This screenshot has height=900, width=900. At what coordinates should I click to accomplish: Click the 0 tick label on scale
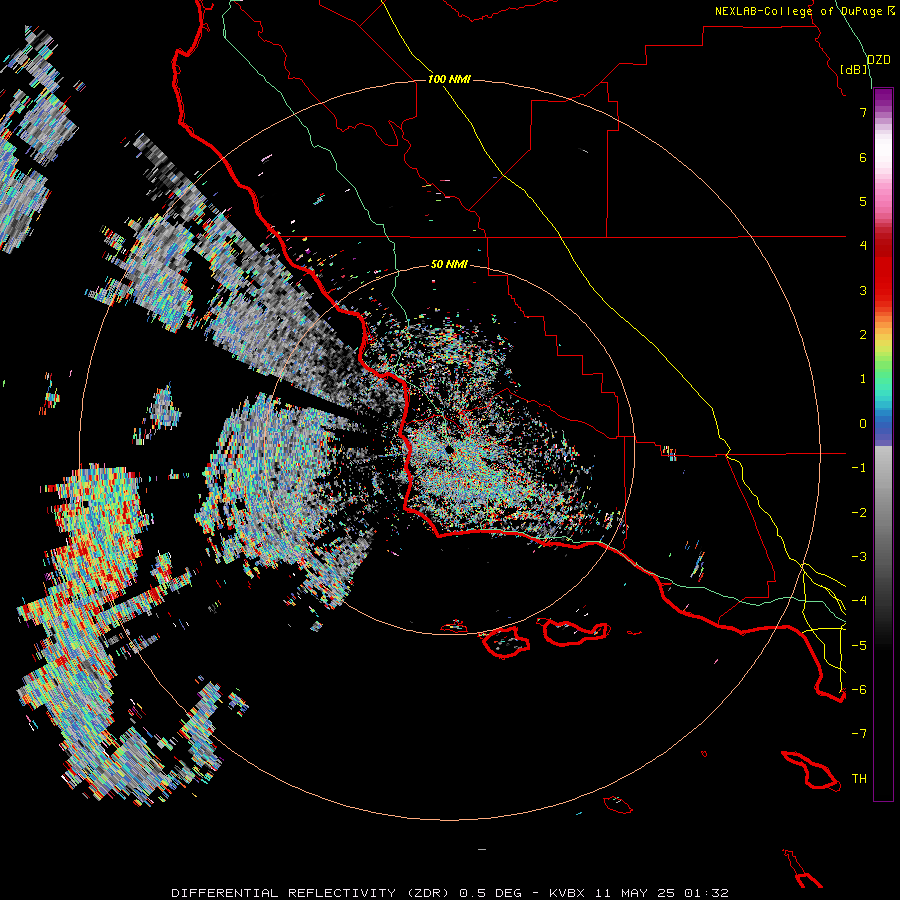coord(863,424)
